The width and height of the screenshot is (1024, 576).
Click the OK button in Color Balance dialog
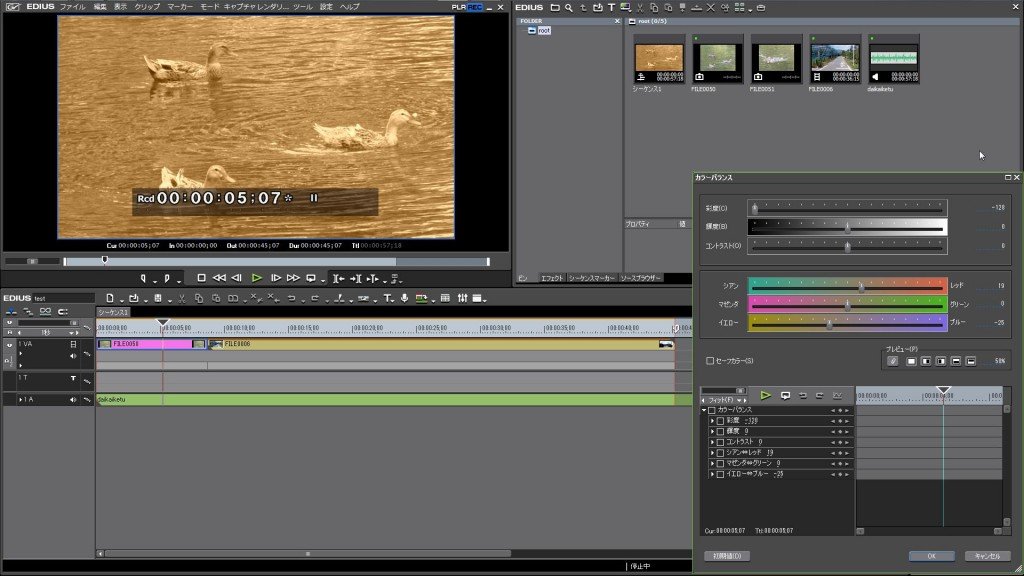(931, 556)
